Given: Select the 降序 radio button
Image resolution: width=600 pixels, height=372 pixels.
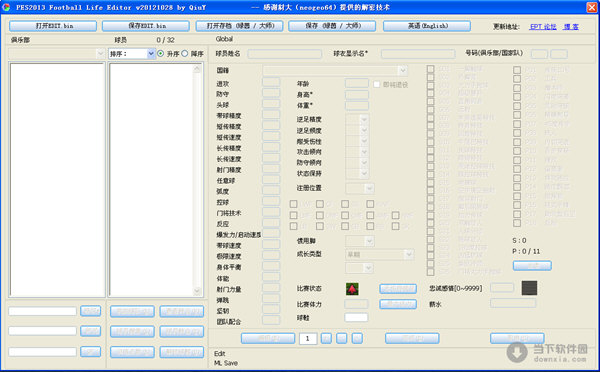Looking at the screenshot, I should [x=185, y=54].
